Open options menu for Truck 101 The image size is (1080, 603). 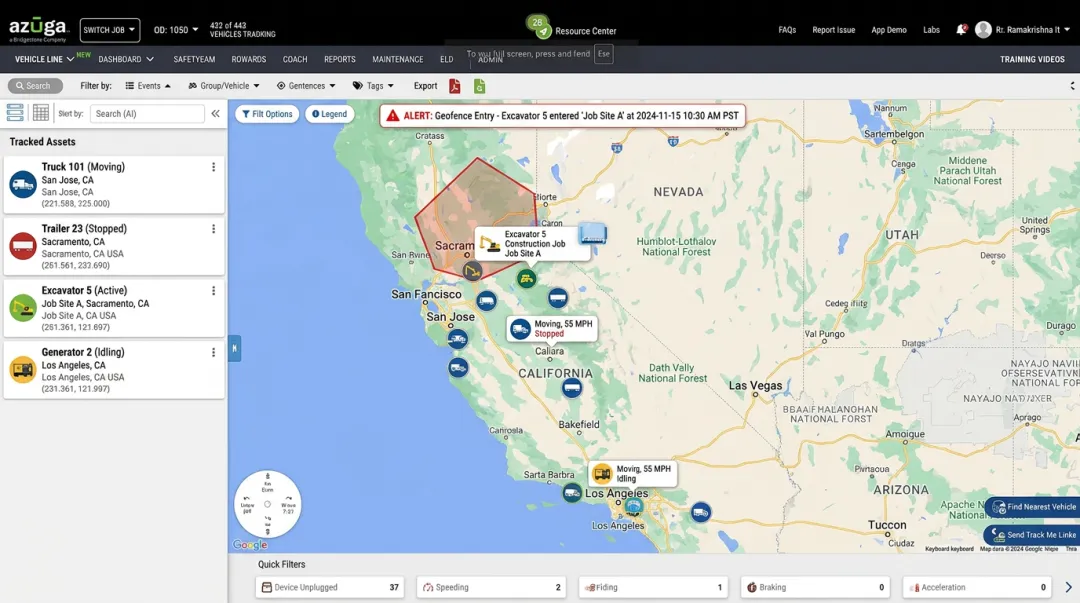point(214,167)
